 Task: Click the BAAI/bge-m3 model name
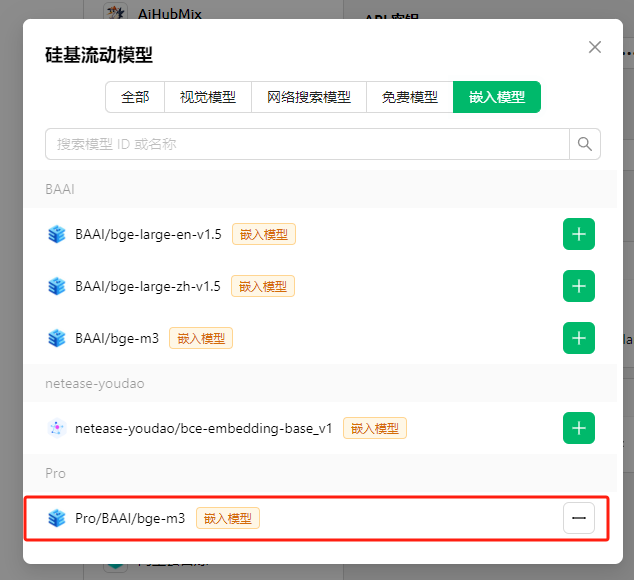117,338
